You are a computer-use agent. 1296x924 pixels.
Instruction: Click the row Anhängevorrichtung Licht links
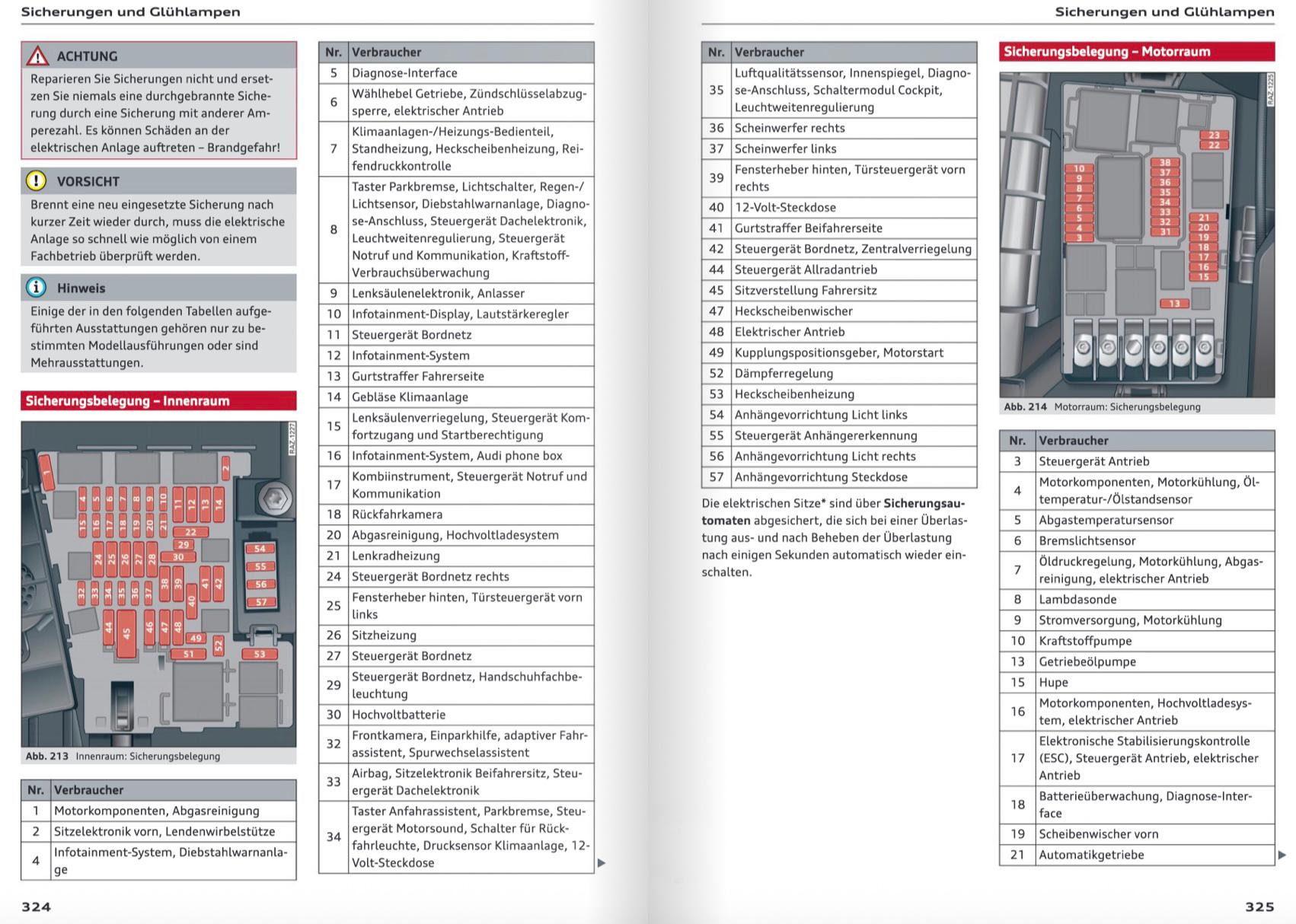tap(839, 415)
